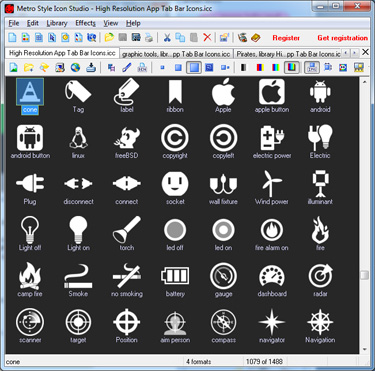The height and width of the screenshot is (371, 375).
Task: Show previous tabs with left tab arrow
Action: pyautogui.click(x=346, y=53)
